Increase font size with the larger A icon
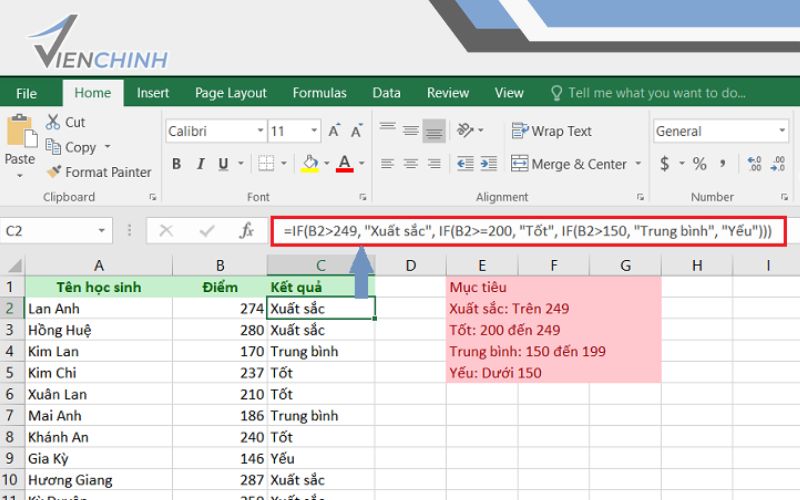Screen dimensions: 800x500 pyautogui.click(x=334, y=131)
